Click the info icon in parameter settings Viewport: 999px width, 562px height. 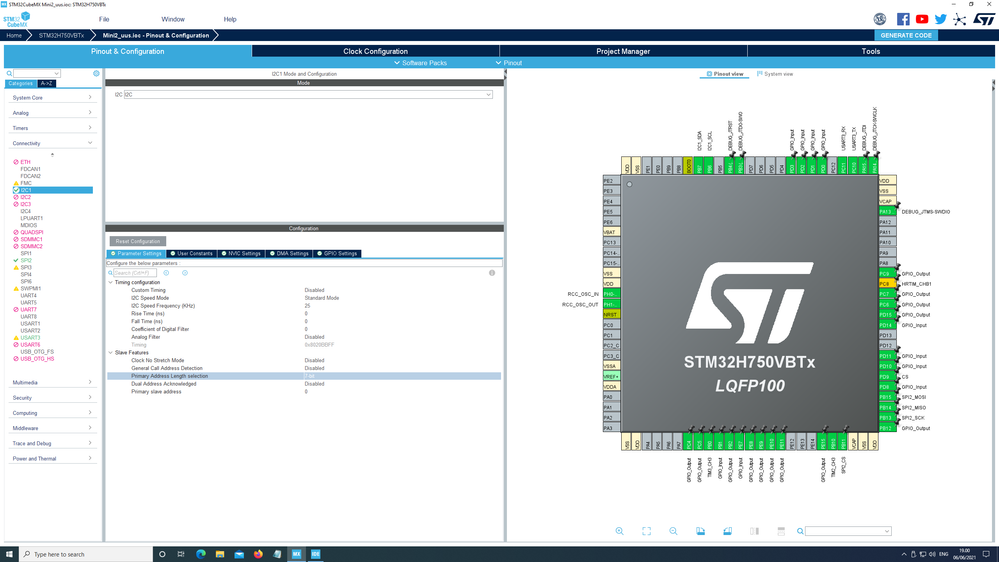pyautogui.click(x=492, y=273)
